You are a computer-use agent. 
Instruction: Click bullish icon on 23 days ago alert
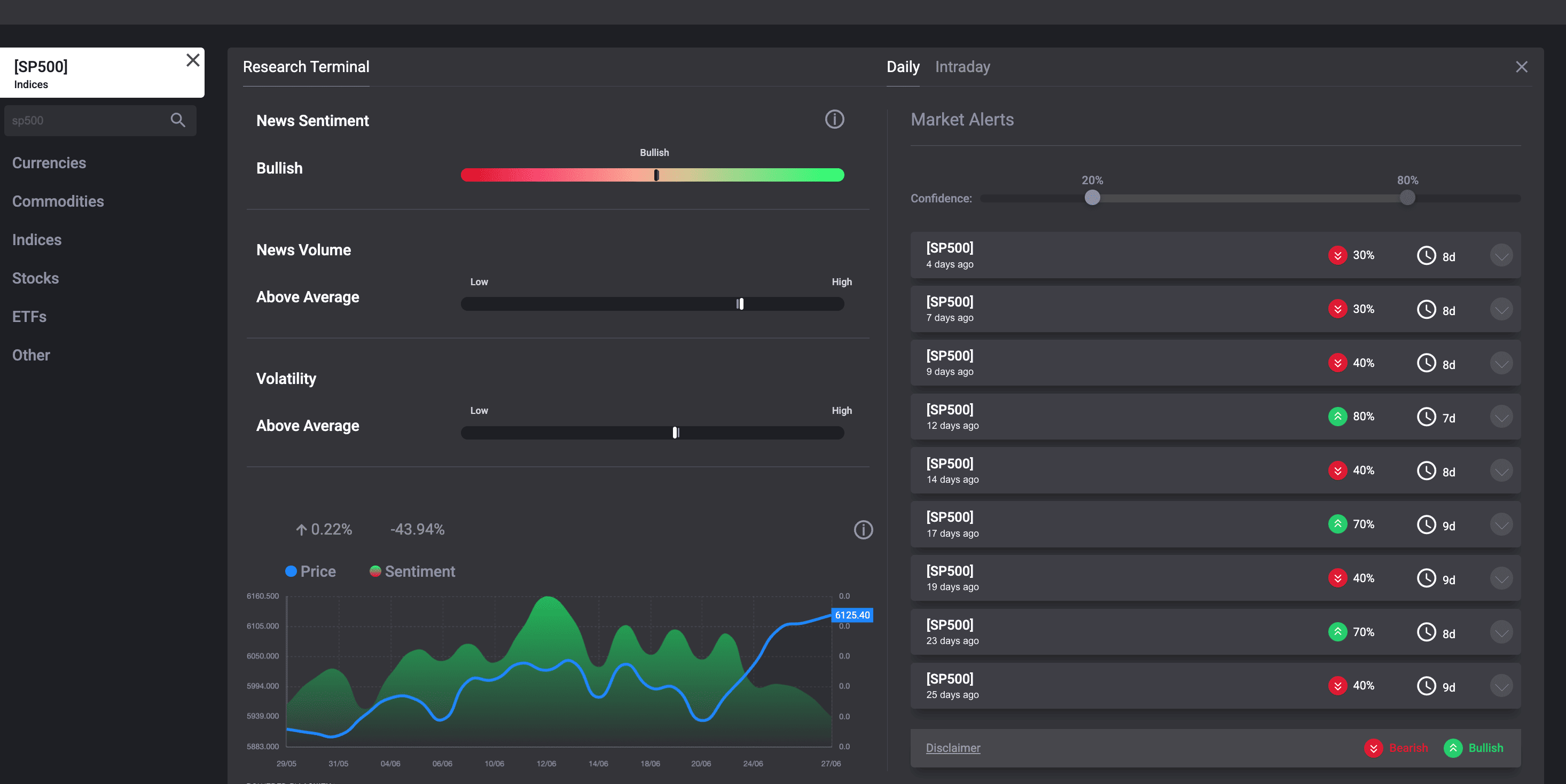coord(1337,632)
